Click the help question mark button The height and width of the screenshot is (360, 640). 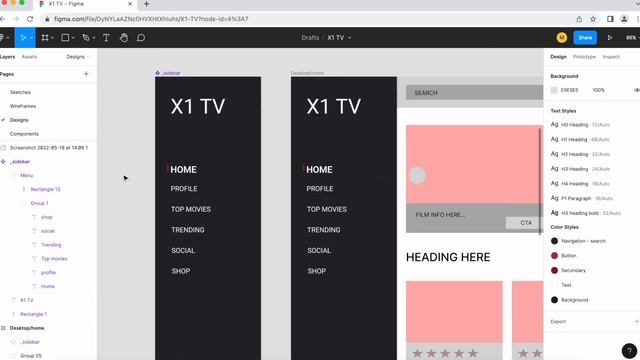(x=629, y=351)
